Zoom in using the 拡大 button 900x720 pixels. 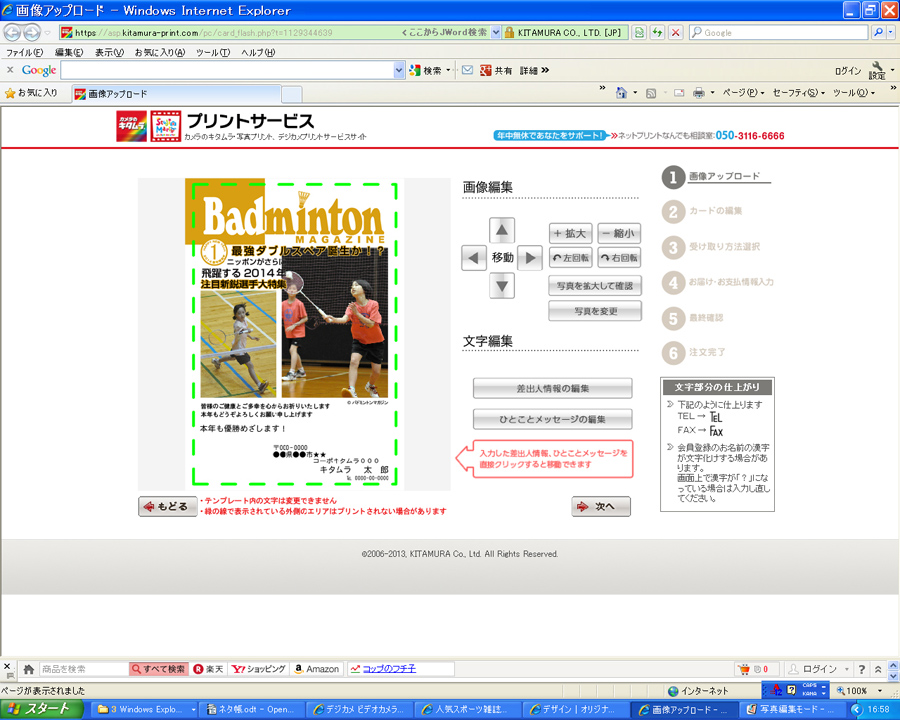tap(570, 233)
